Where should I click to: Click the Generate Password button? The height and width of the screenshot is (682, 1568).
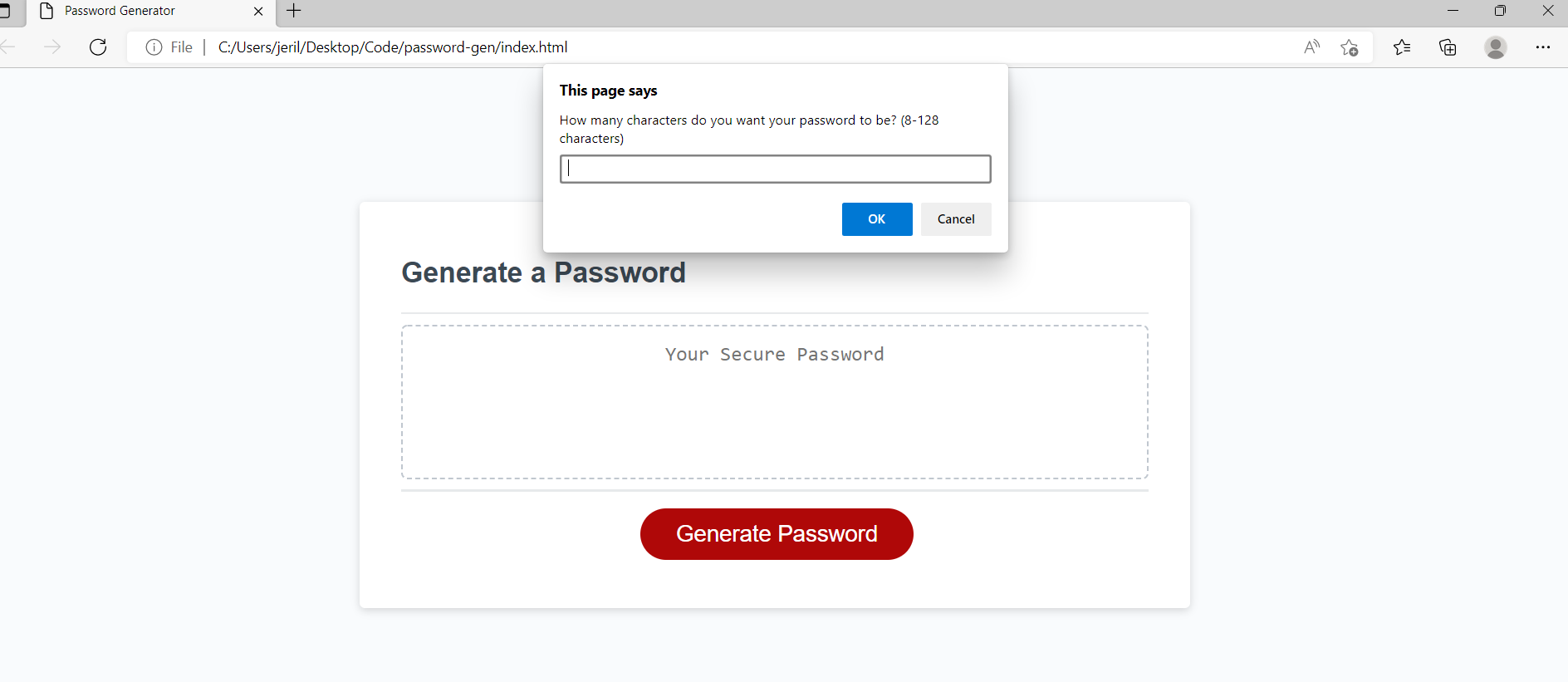click(776, 533)
